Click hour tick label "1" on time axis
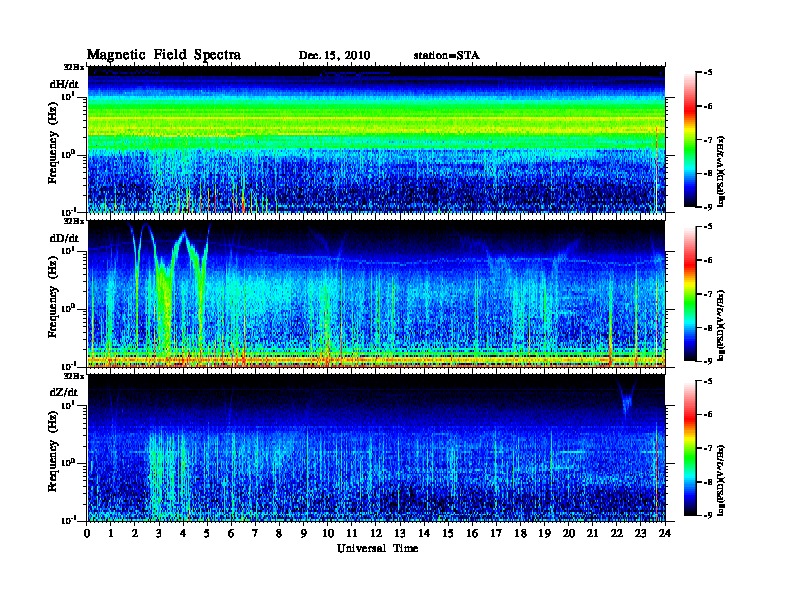792x612 pixels. [x=111, y=533]
